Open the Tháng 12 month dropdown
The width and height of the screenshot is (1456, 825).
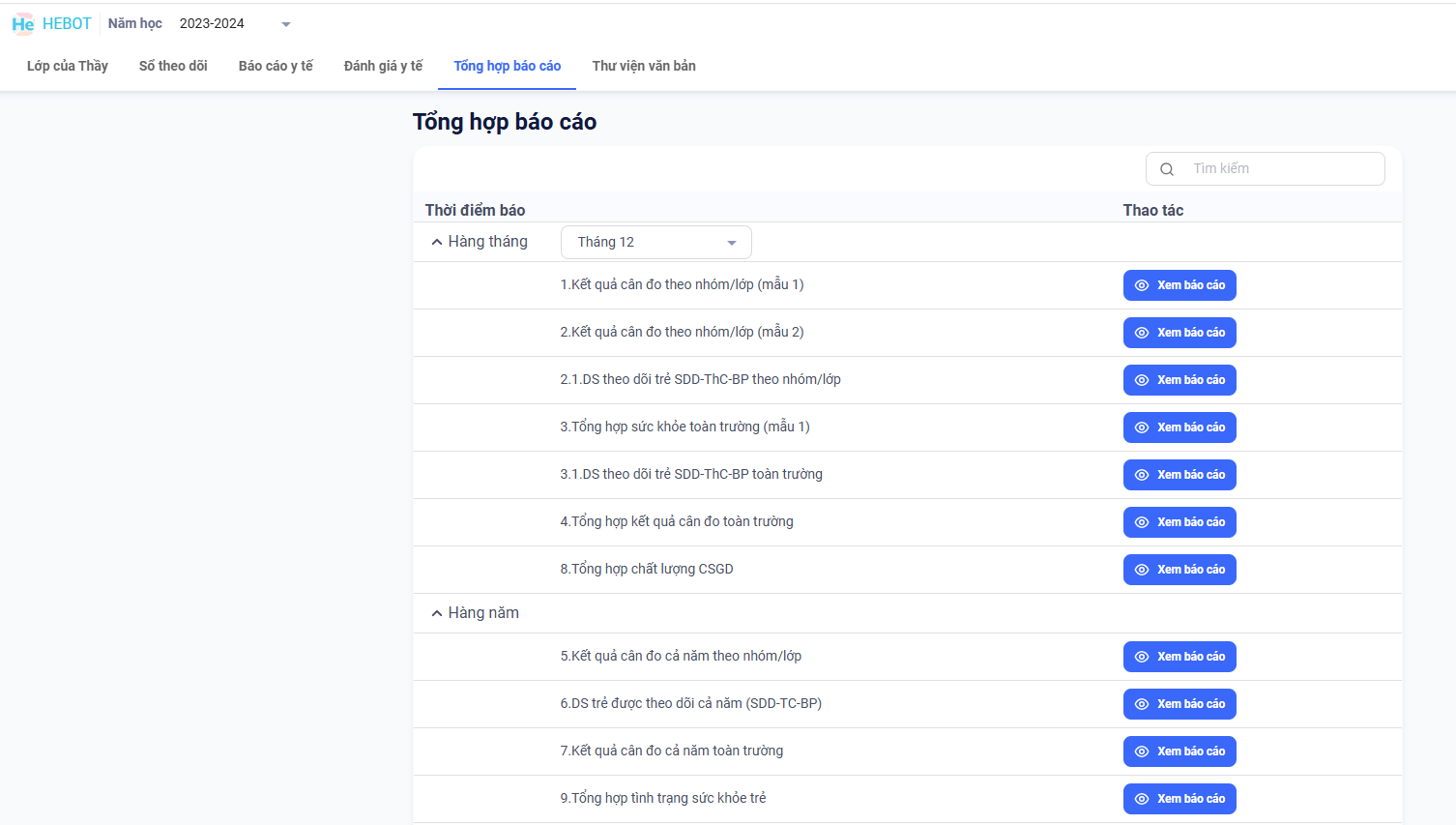tap(655, 242)
